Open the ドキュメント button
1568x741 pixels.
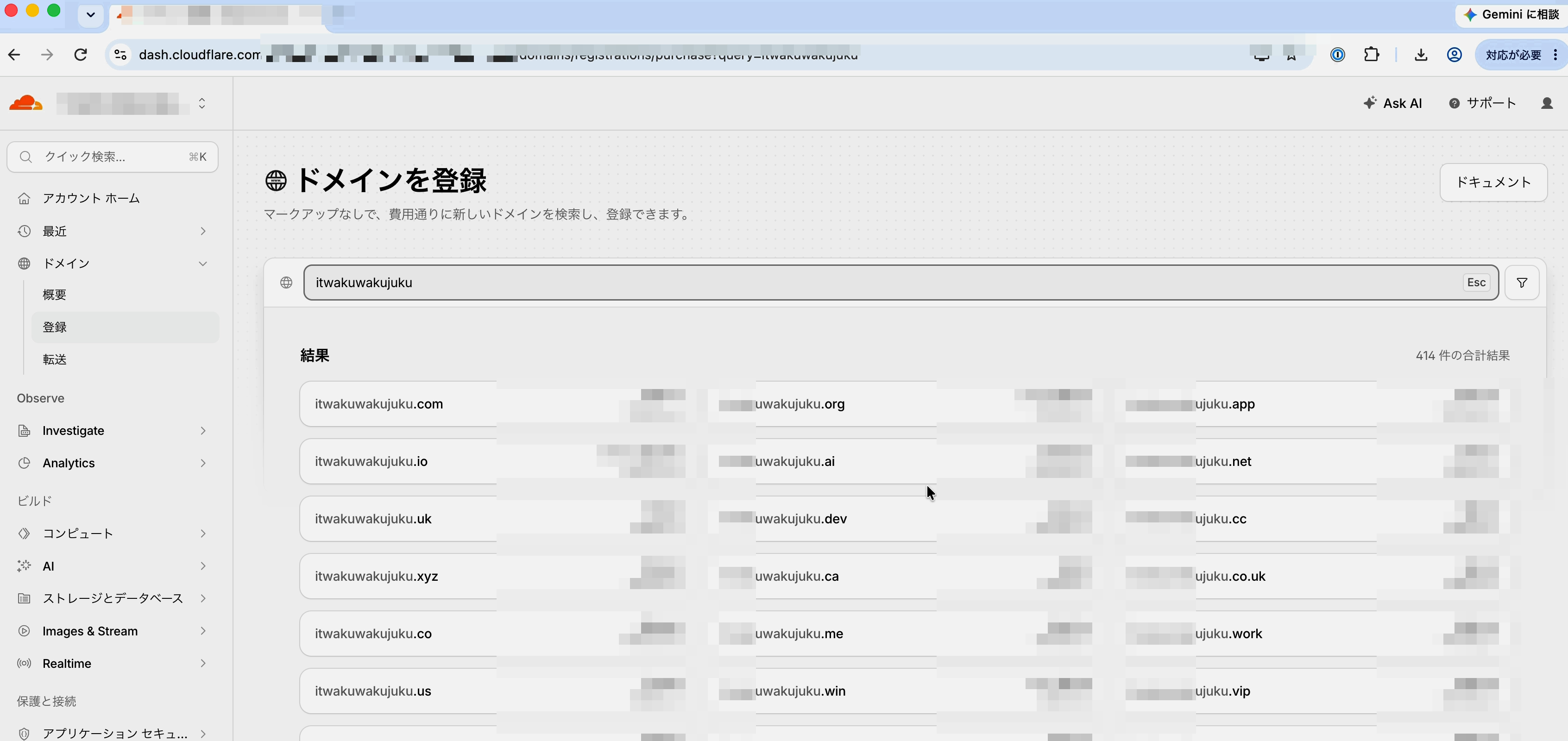[1493, 182]
